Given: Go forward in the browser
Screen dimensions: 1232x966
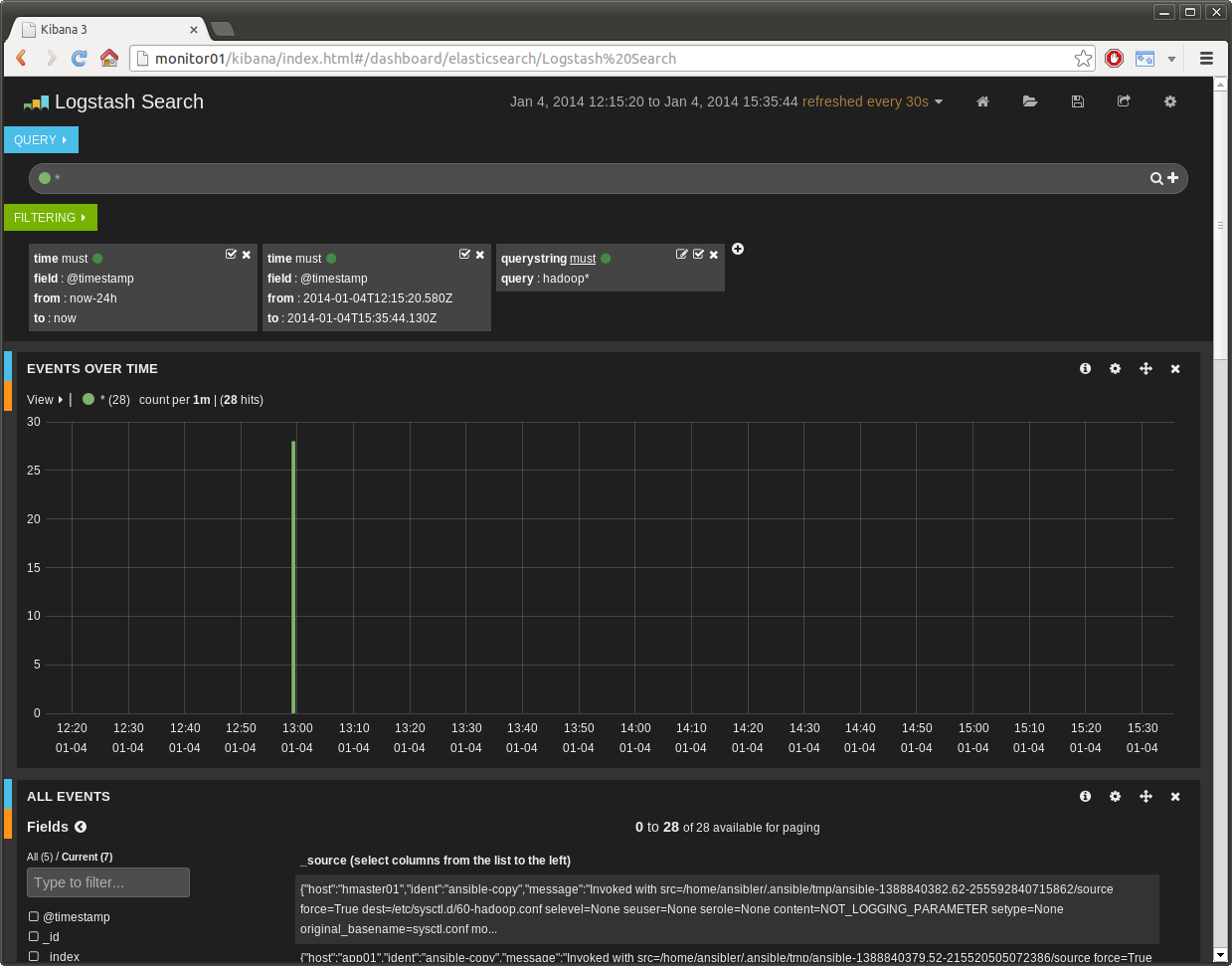Looking at the screenshot, I should click(x=51, y=58).
